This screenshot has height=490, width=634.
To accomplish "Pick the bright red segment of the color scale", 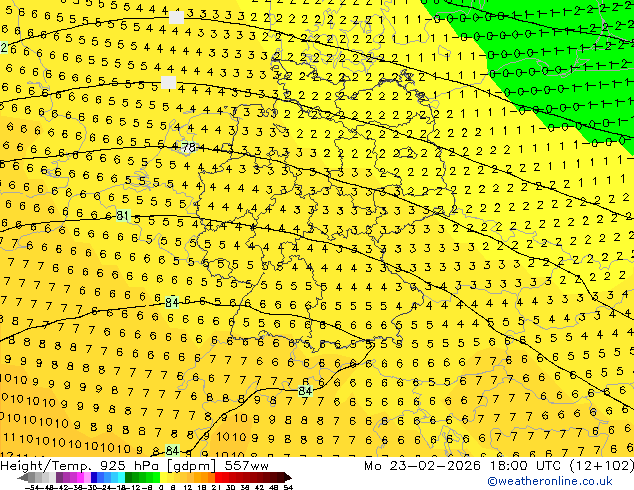I will click(x=218, y=477).
